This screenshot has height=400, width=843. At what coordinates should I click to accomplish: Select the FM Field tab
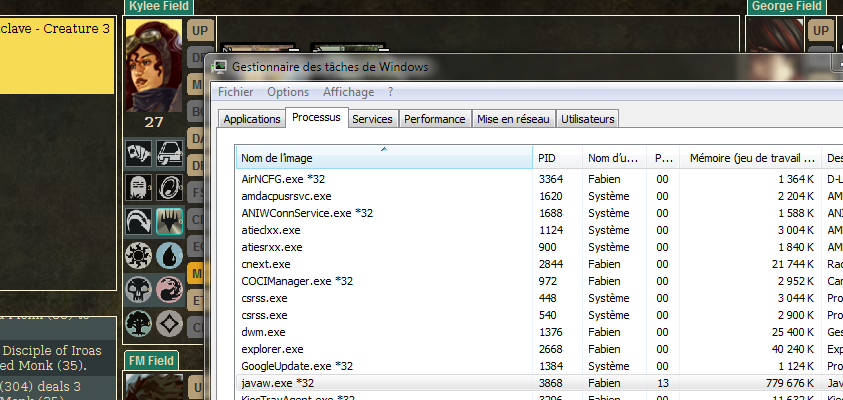(152, 360)
